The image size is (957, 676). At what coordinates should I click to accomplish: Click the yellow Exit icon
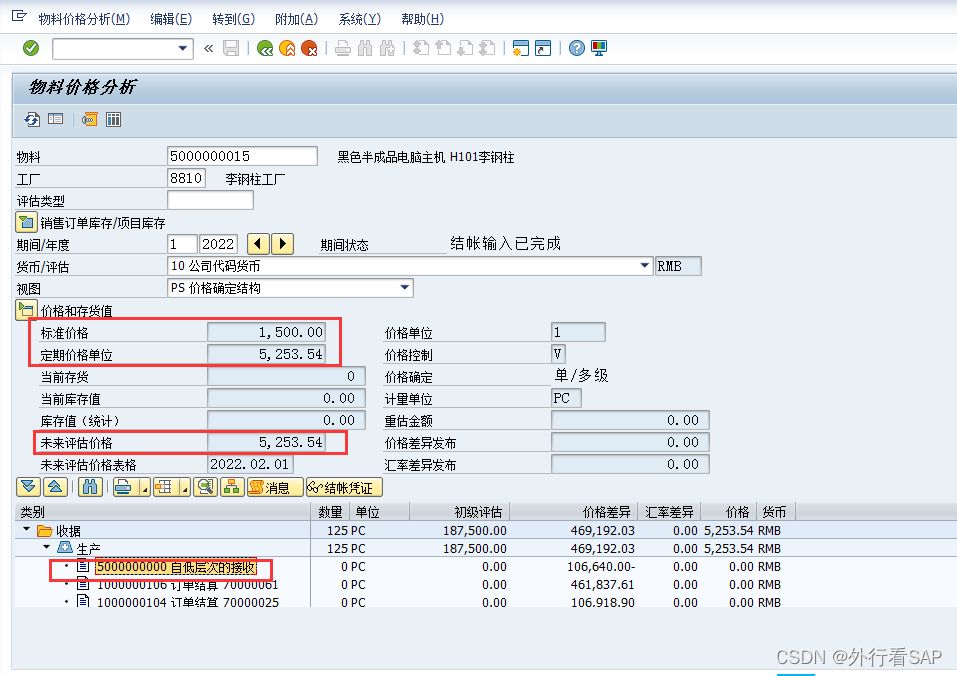point(287,48)
